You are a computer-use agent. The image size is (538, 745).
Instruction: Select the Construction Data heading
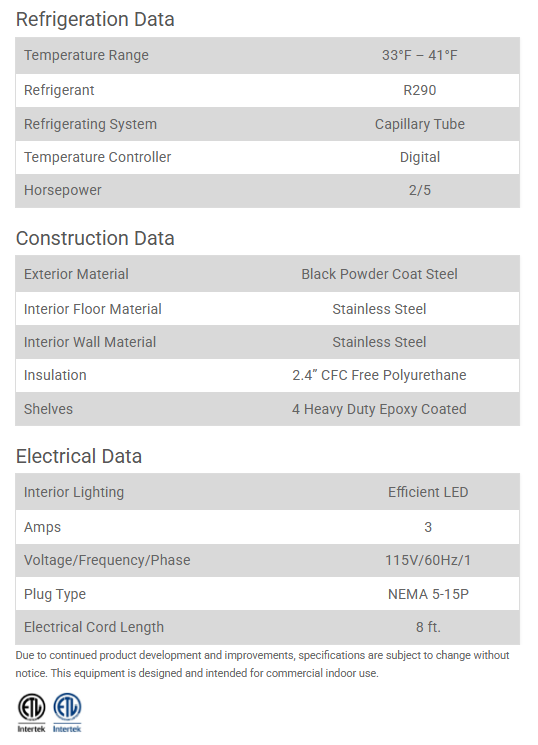tap(95, 238)
